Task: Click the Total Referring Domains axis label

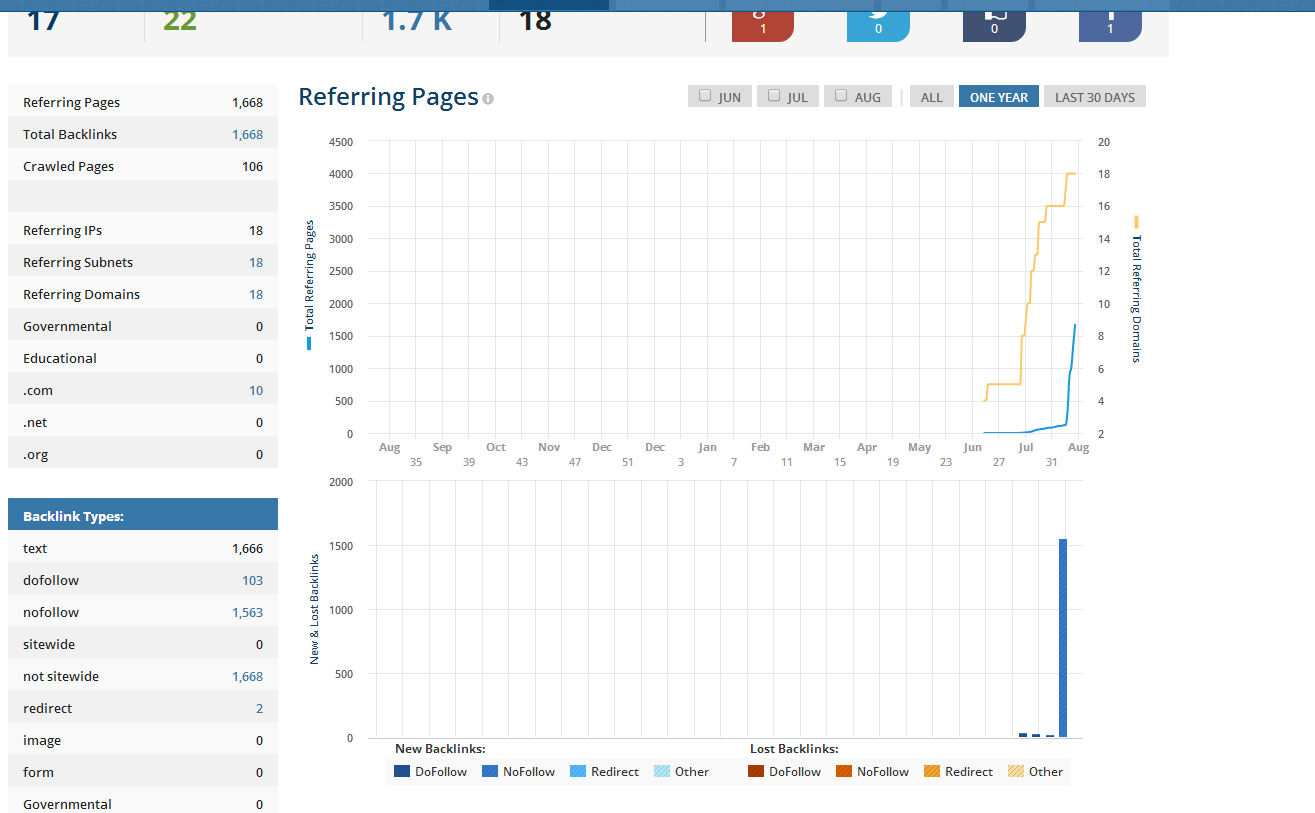Action: [x=1136, y=299]
